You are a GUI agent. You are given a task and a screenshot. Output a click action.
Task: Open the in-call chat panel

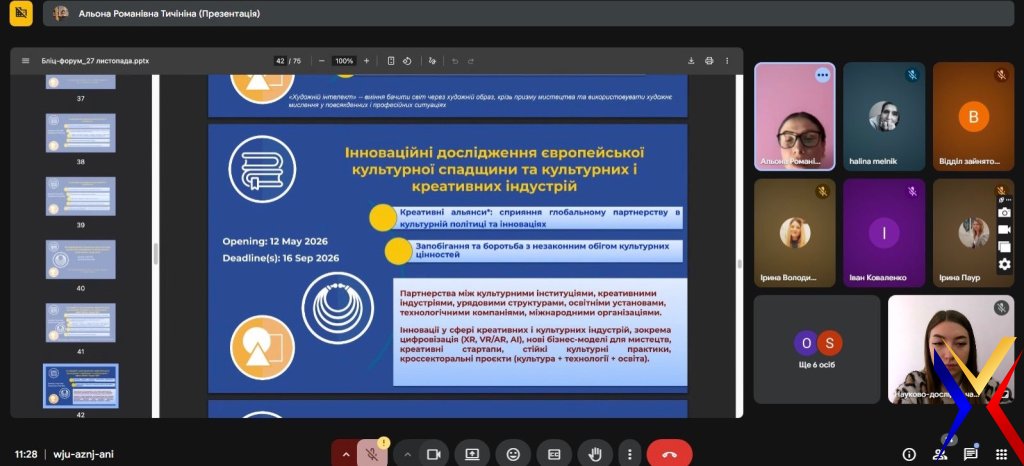point(970,454)
